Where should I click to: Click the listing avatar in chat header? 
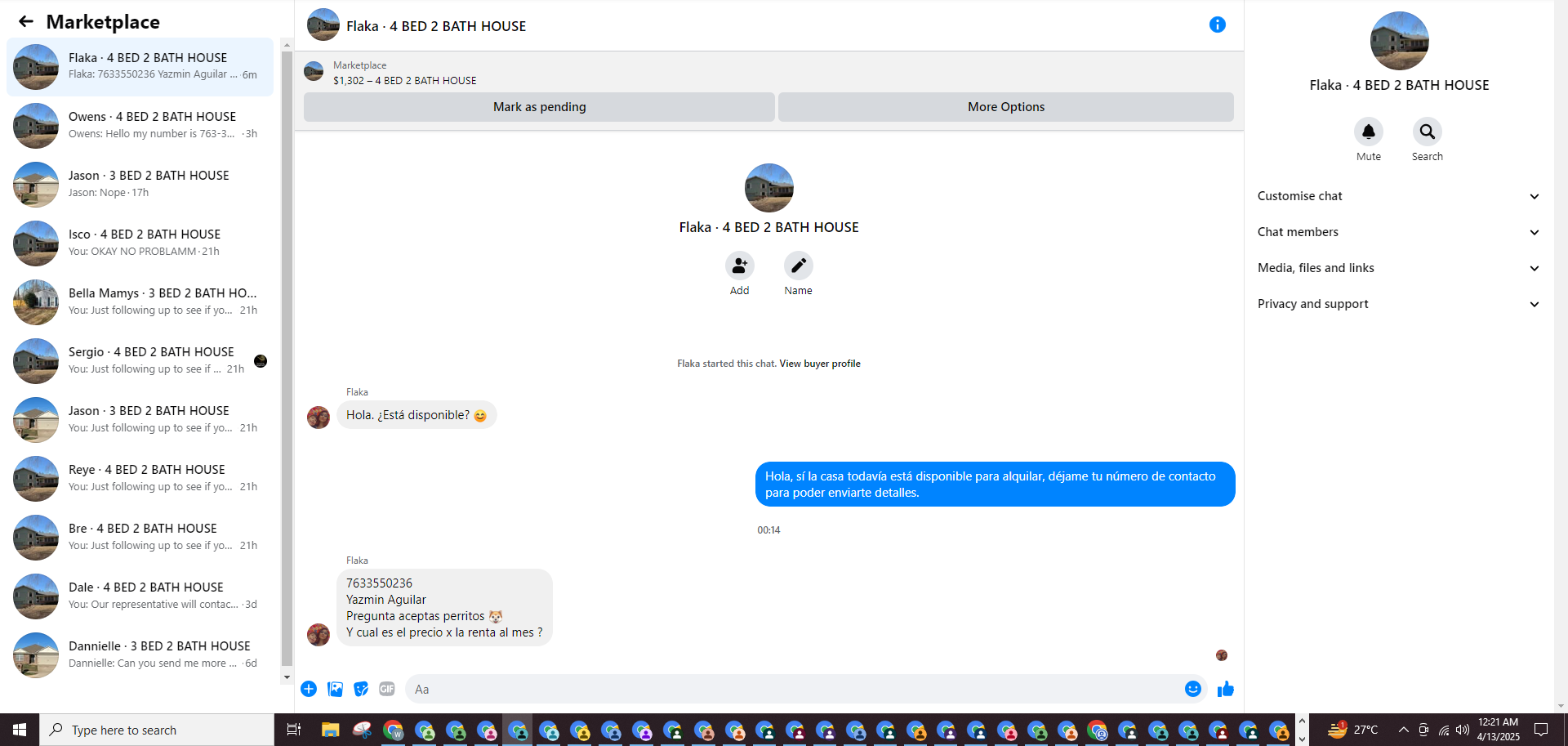[323, 25]
